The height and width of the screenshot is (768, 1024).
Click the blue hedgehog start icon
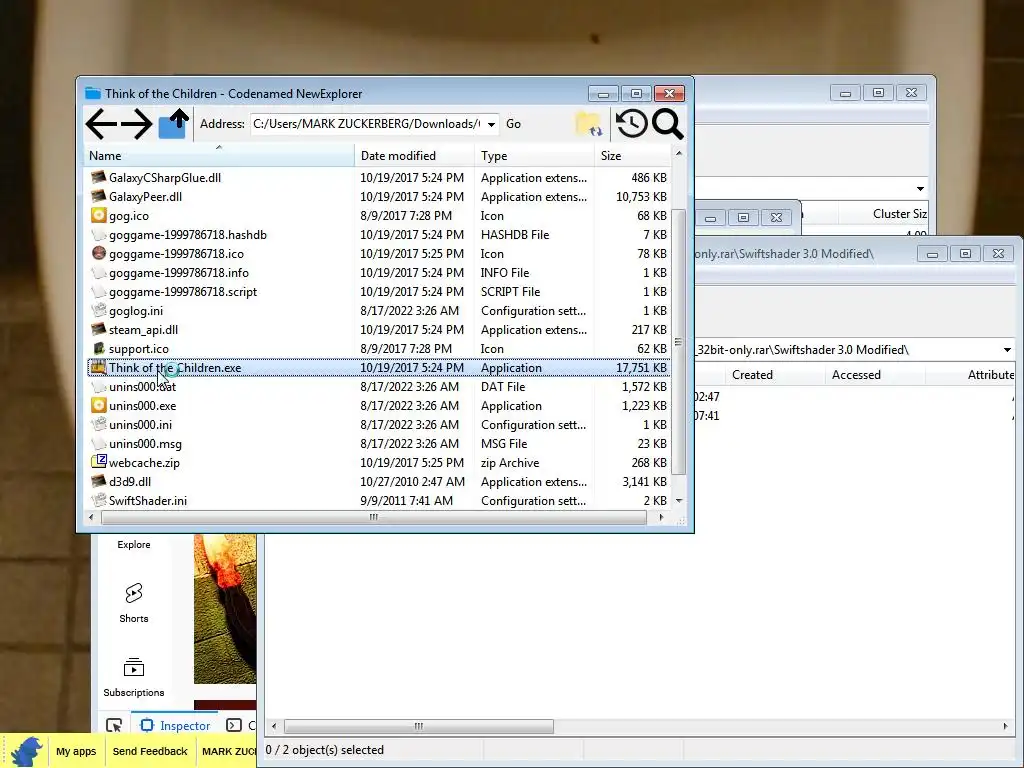(x=26, y=751)
